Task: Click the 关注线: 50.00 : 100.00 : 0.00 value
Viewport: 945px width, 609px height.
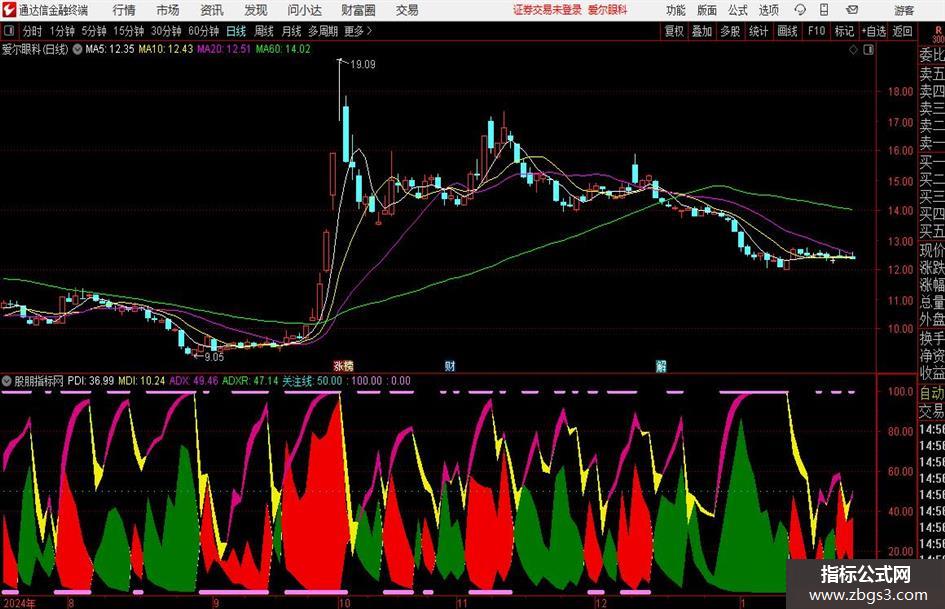Action: tap(347, 381)
